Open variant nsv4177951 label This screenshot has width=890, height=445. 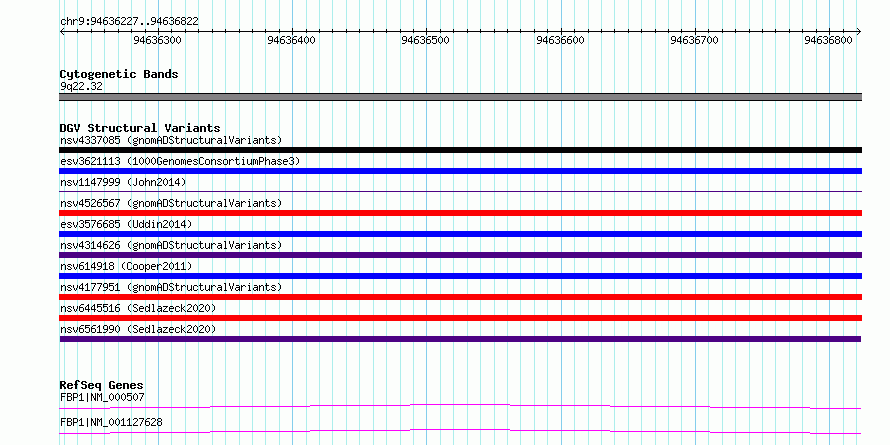pos(171,287)
